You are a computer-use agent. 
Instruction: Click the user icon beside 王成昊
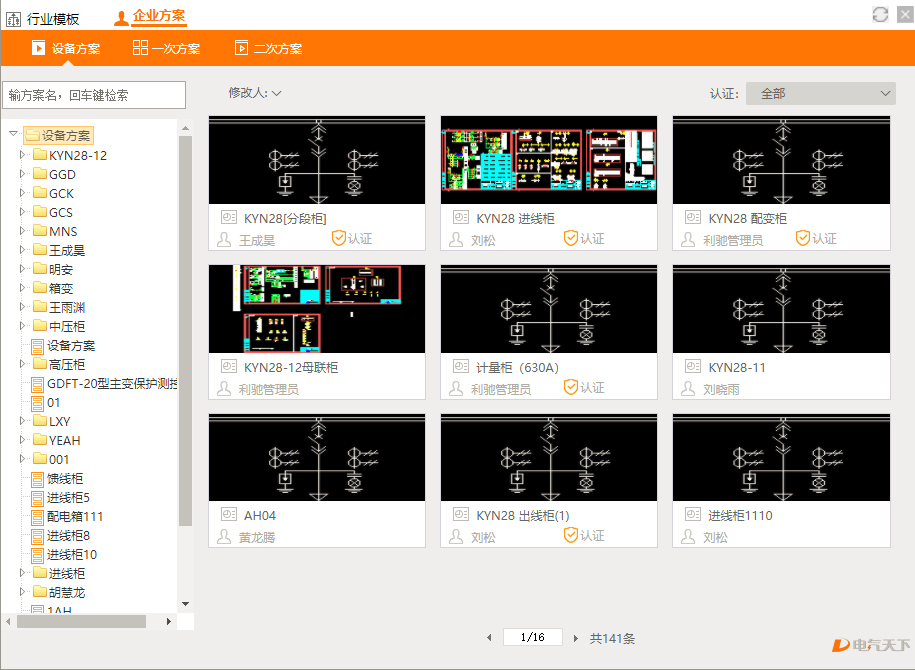(224, 240)
